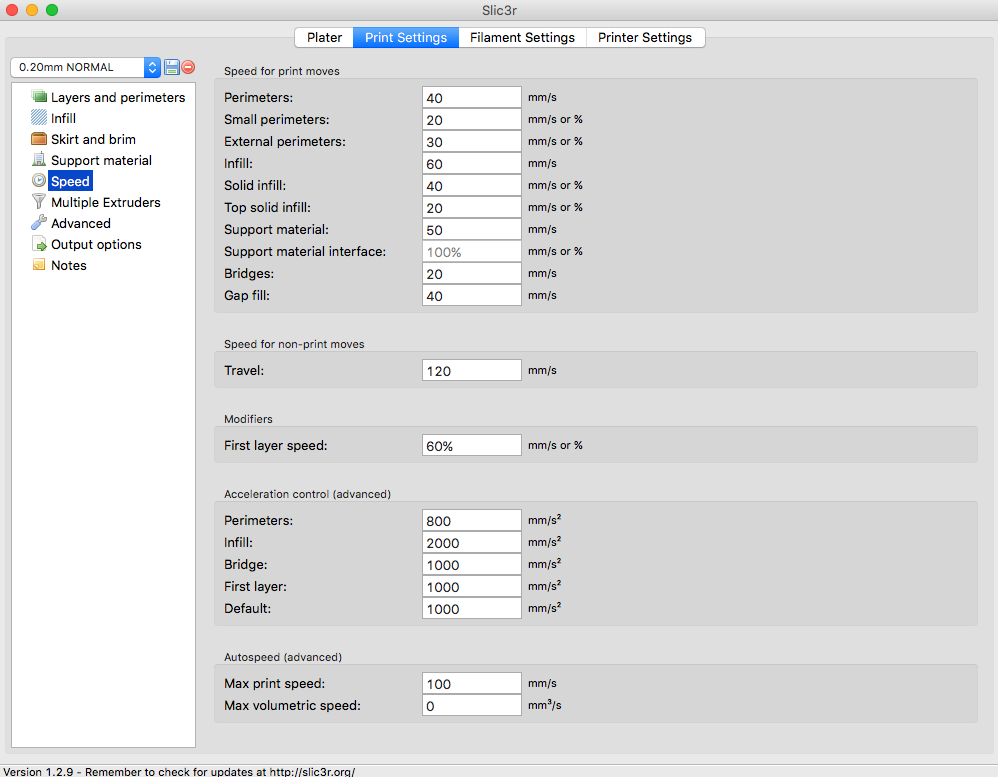Focus the Travel speed field
This screenshot has width=998, height=777.
[471, 370]
